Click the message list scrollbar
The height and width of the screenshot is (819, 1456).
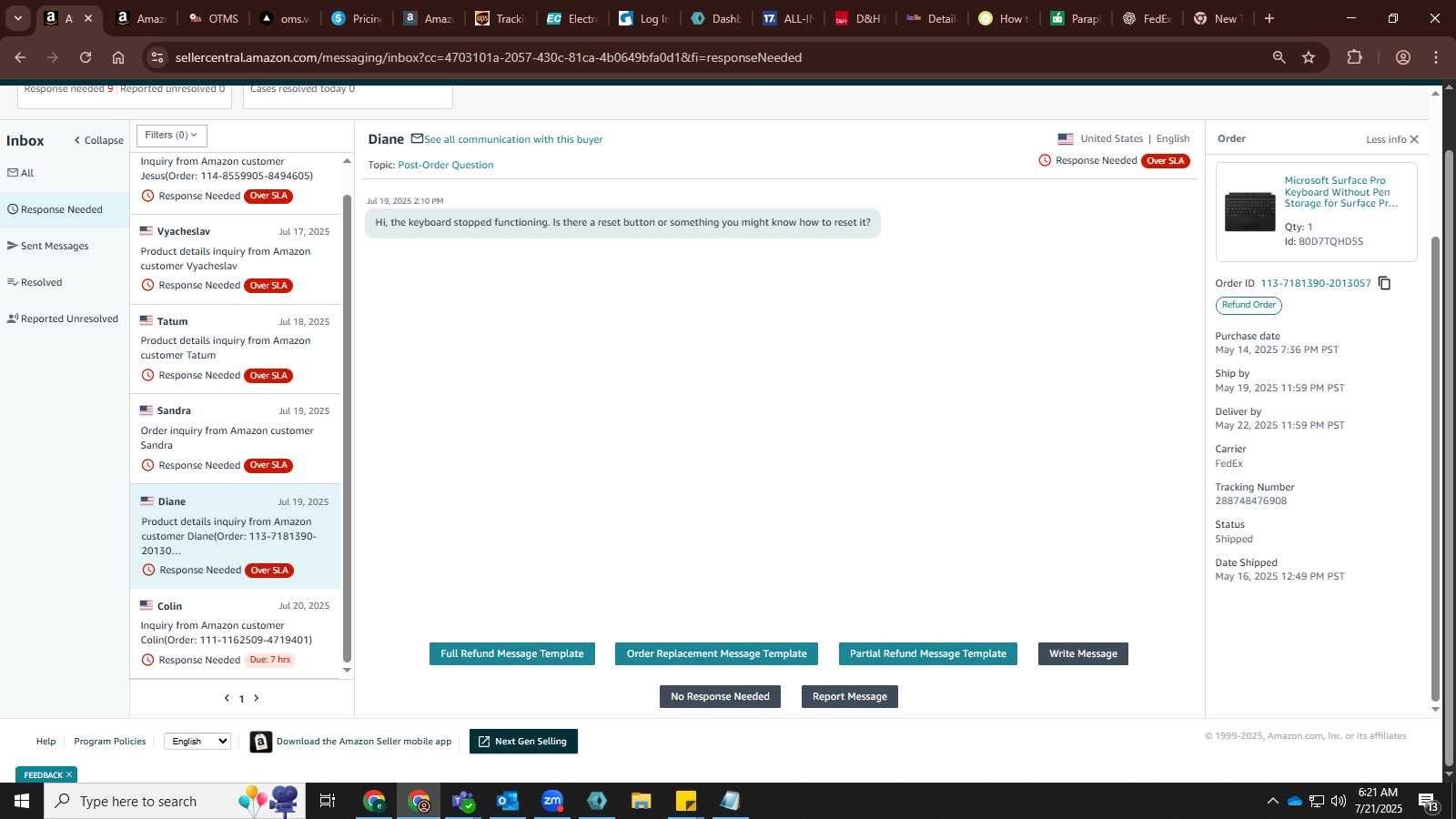point(347,428)
